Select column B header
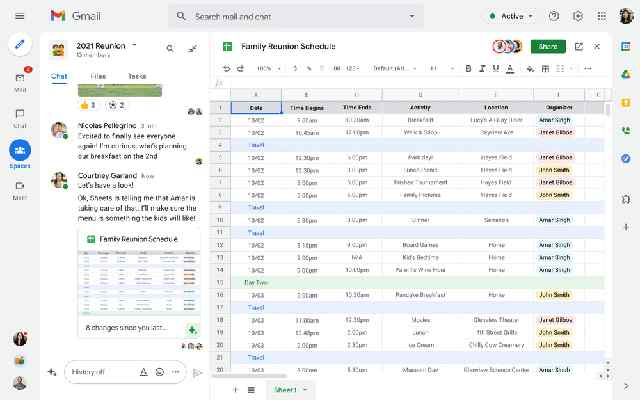Screen dimensions: 640x400 (306, 94)
